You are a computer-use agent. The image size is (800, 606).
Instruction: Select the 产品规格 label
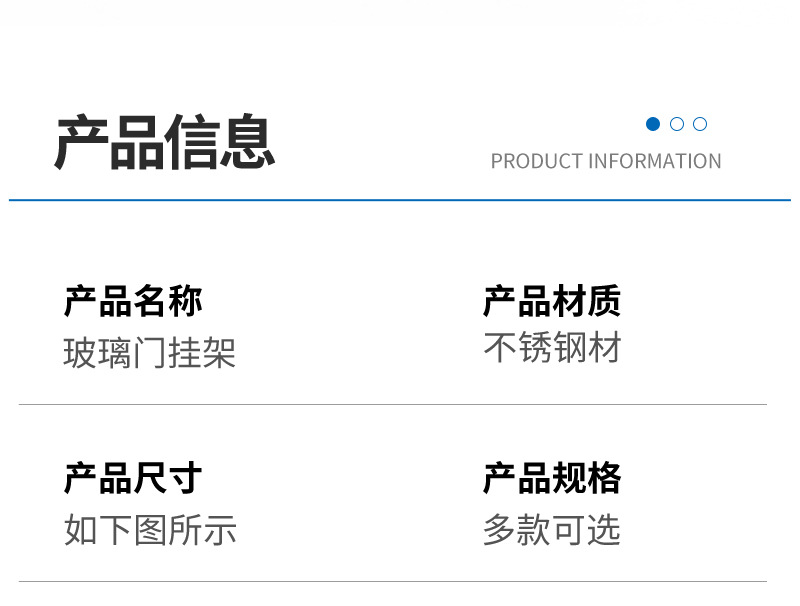(x=552, y=478)
